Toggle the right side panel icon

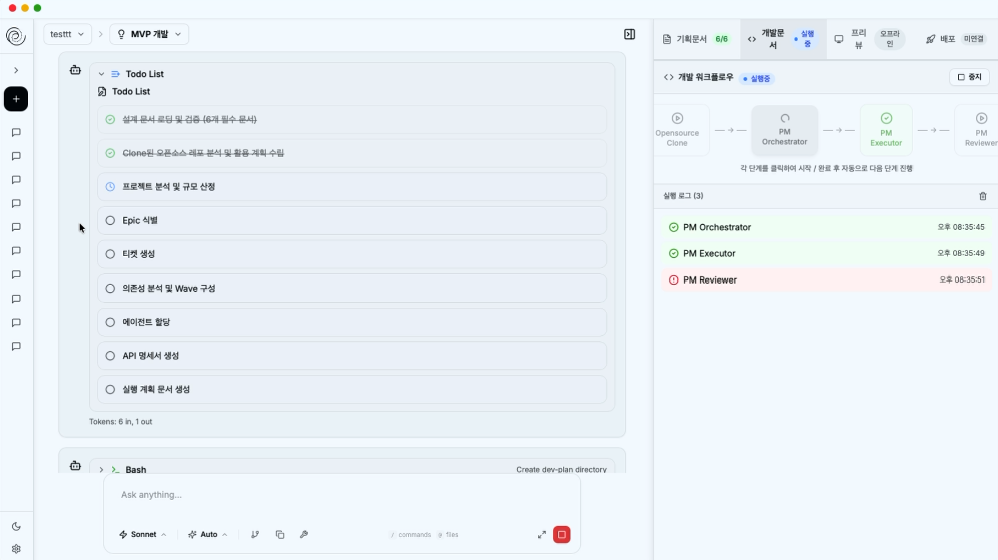tap(629, 34)
